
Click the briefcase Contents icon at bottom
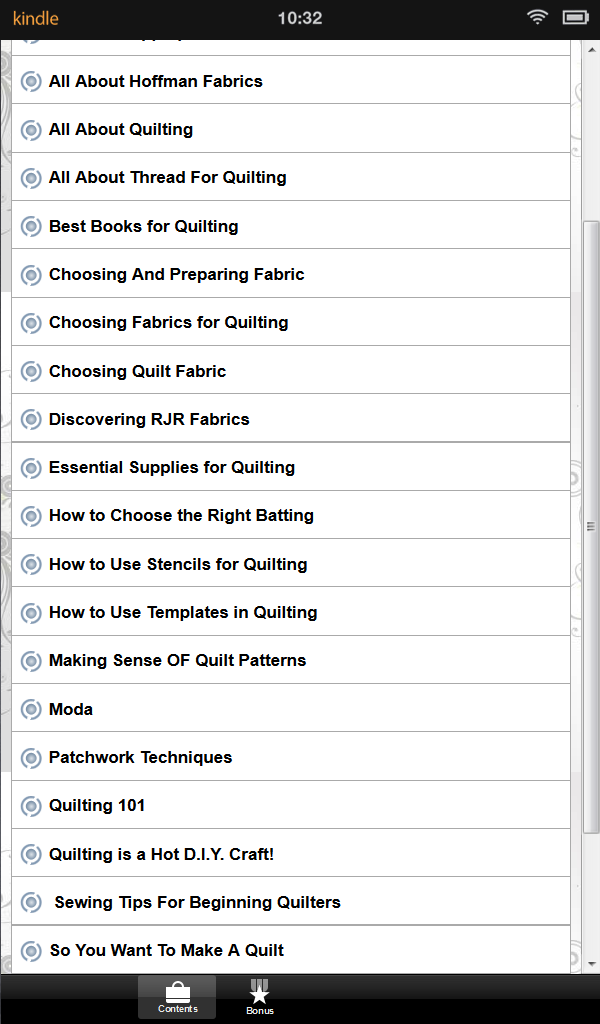click(177, 989)
